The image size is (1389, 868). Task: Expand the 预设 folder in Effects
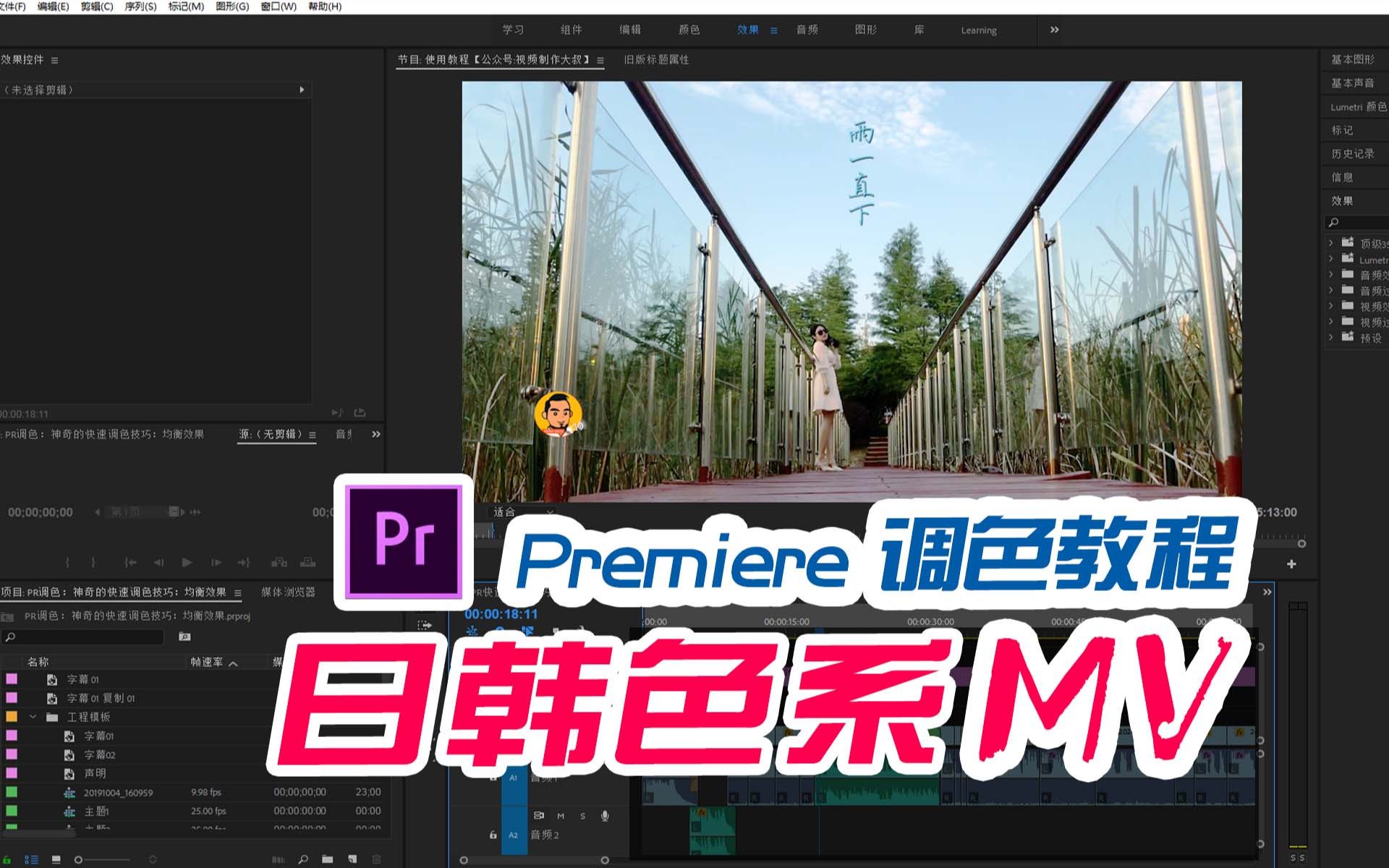tap(1330, 337)
